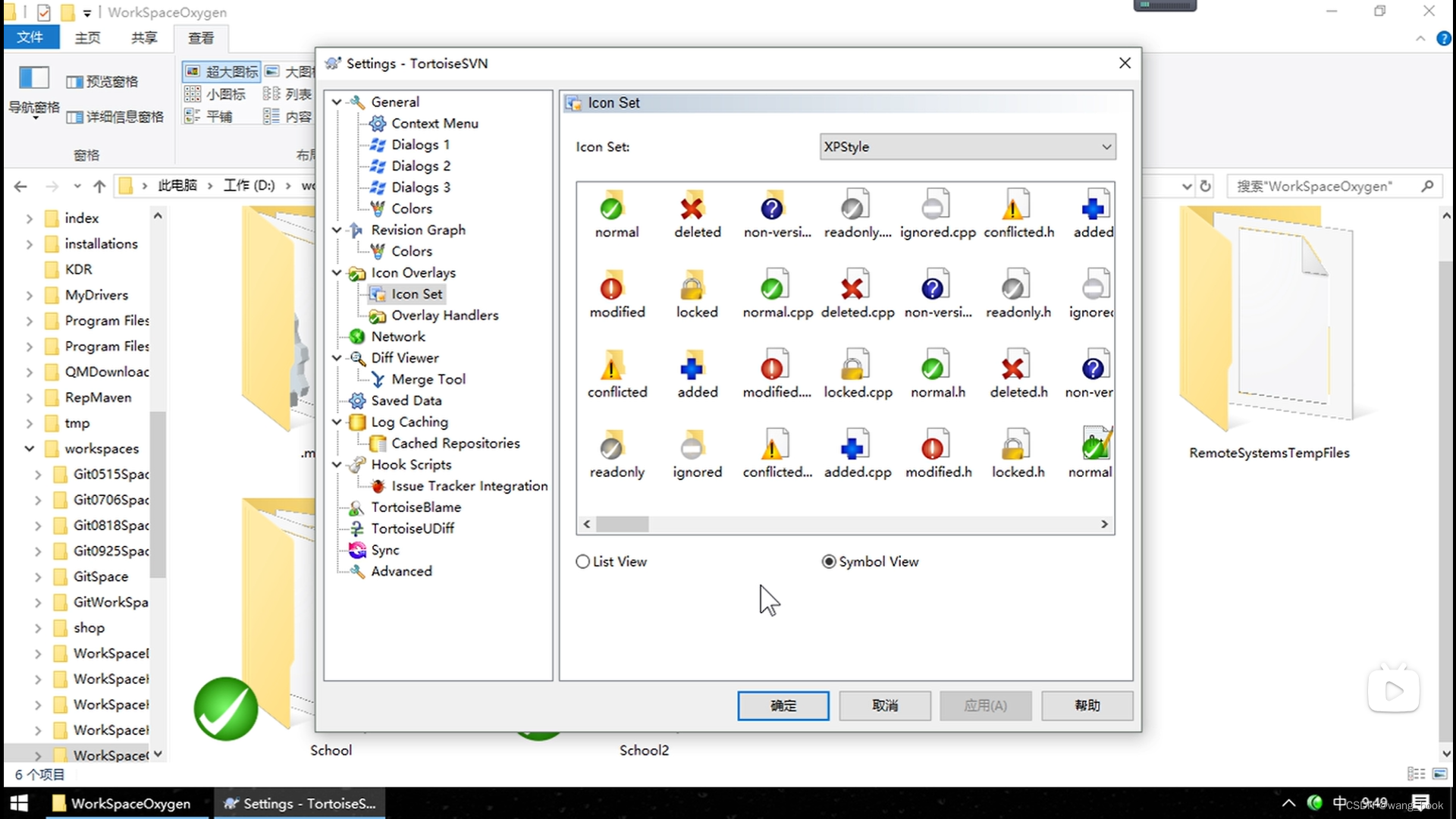Open the 文件 tab in Explorer ribbon

tap(30, 37)
